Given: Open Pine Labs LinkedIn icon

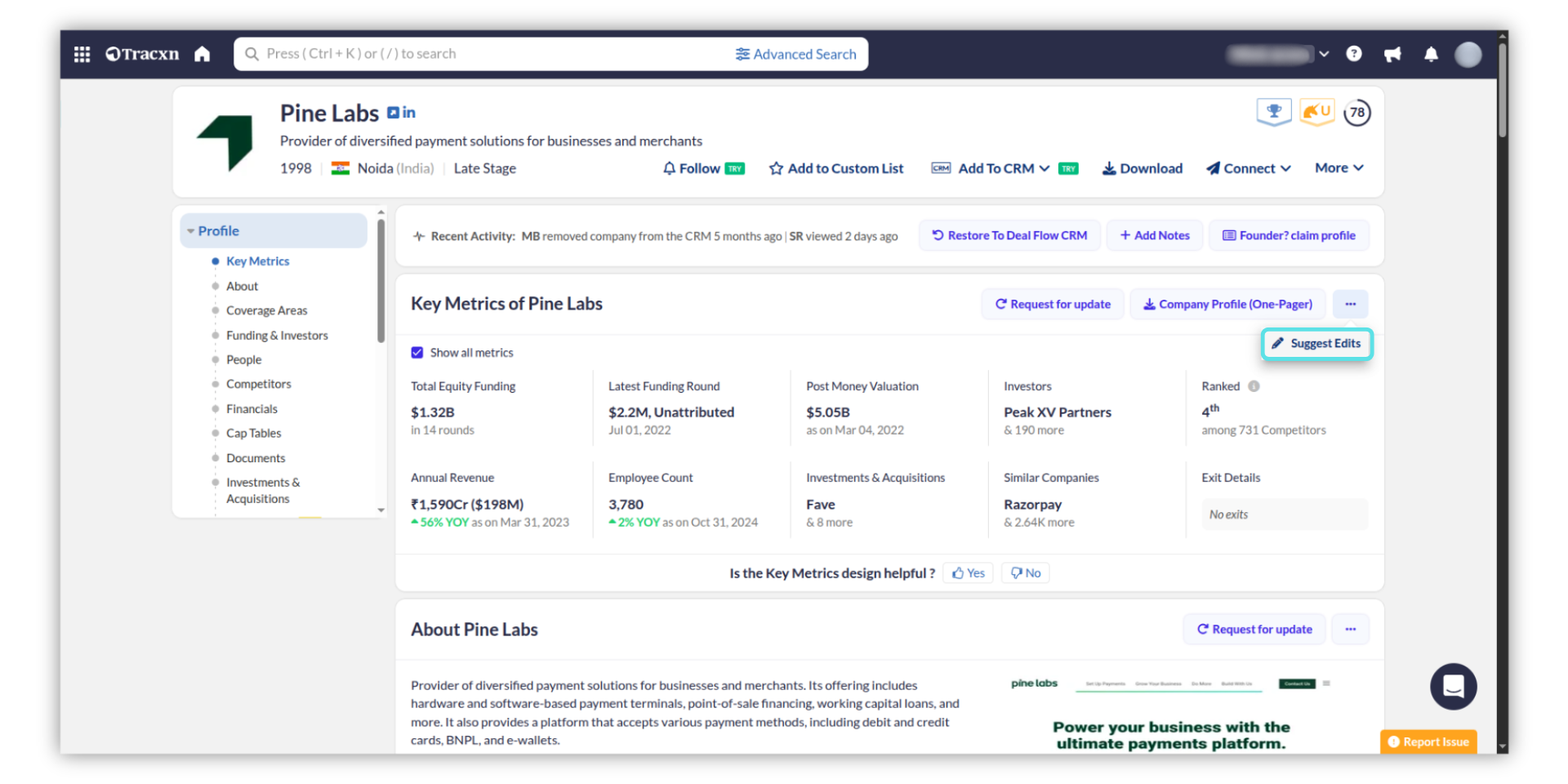Looking at the screenshot, I should (408, 113).
